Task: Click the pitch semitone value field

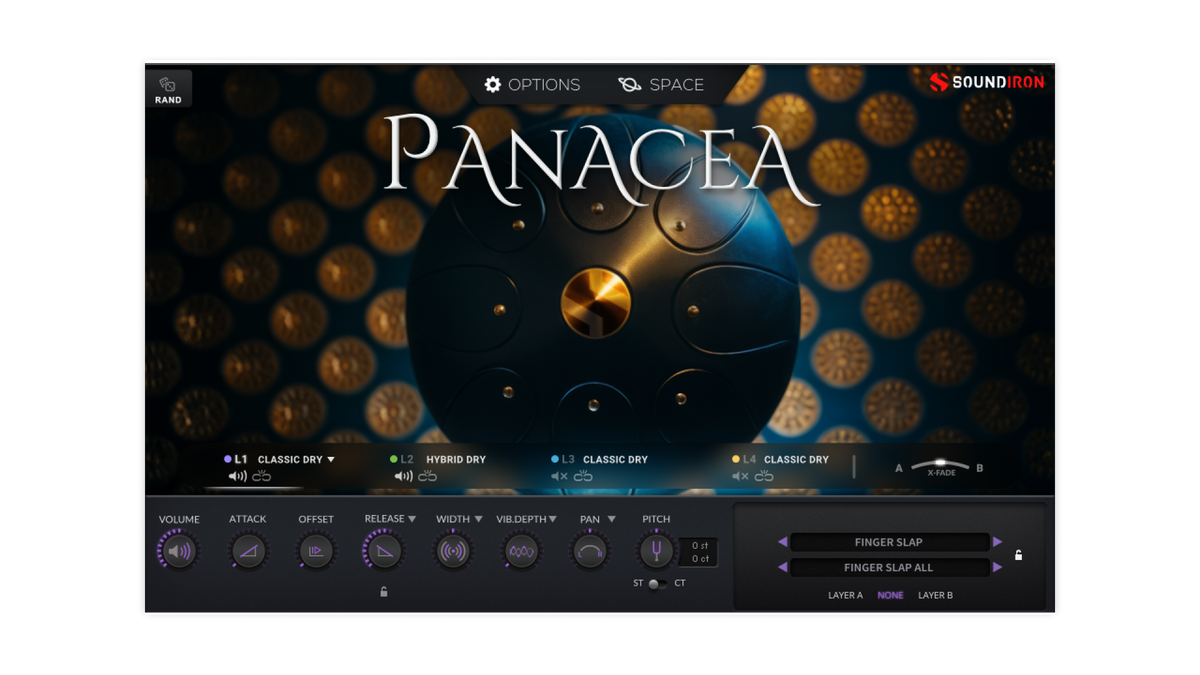Action: [699, 545]
